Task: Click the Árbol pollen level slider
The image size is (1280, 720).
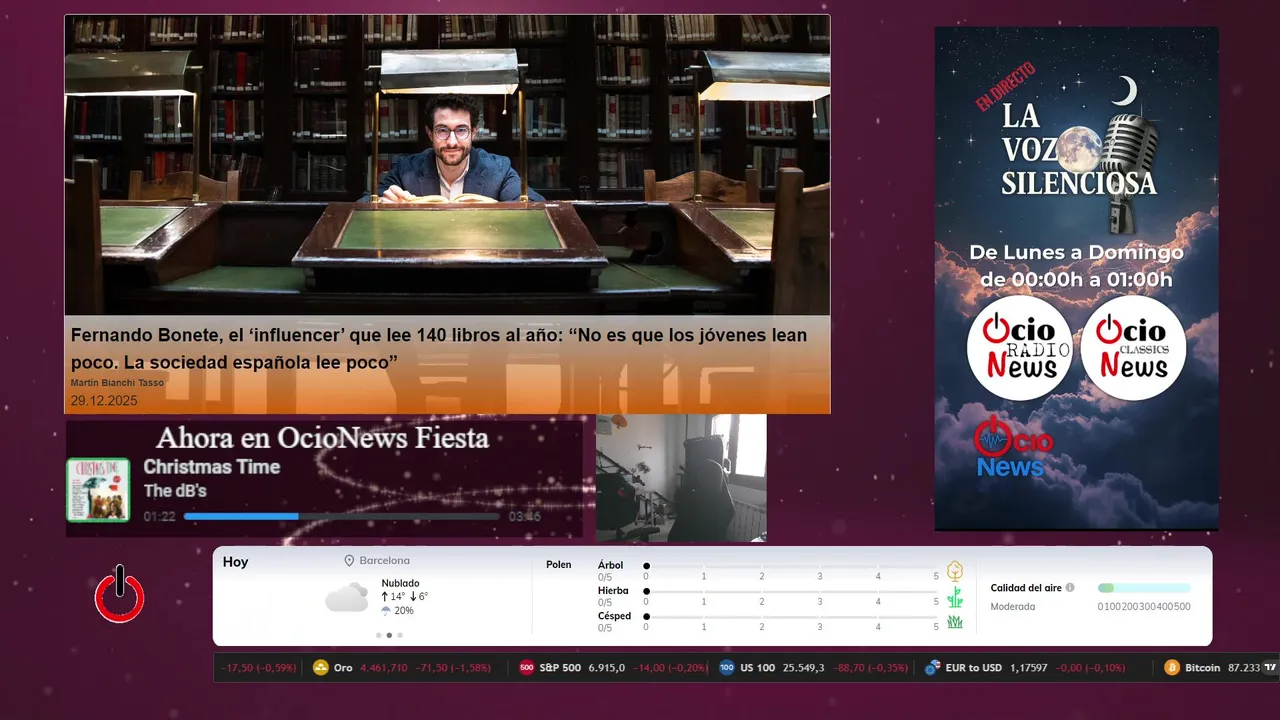Action: click(791, 566)
